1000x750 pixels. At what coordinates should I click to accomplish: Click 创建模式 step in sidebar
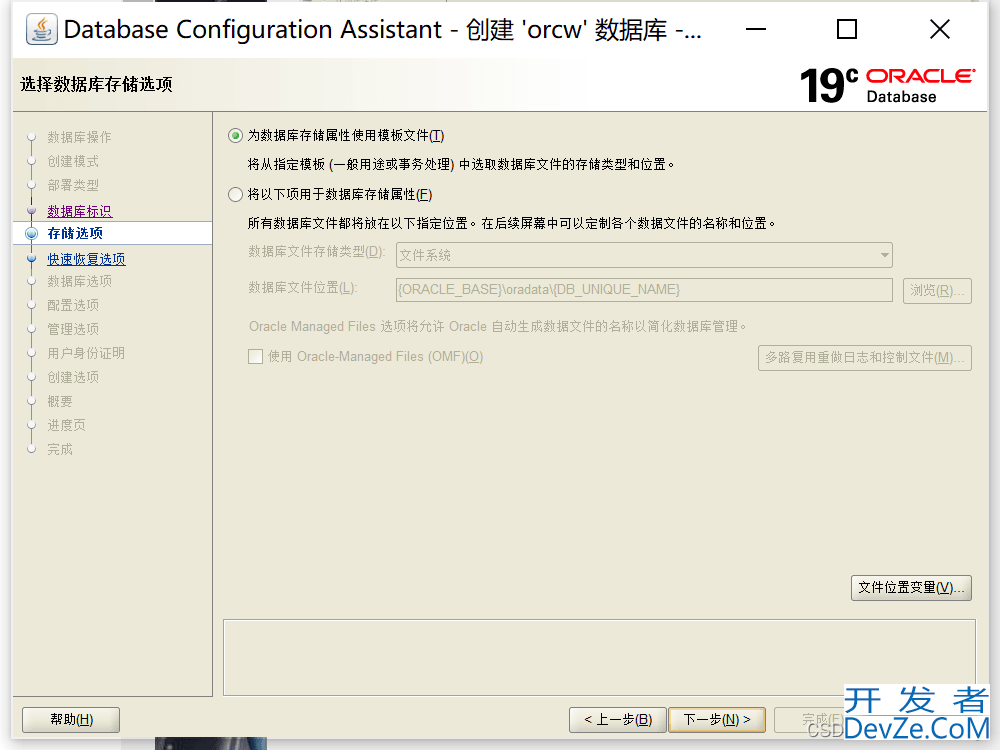pos(73,161)
